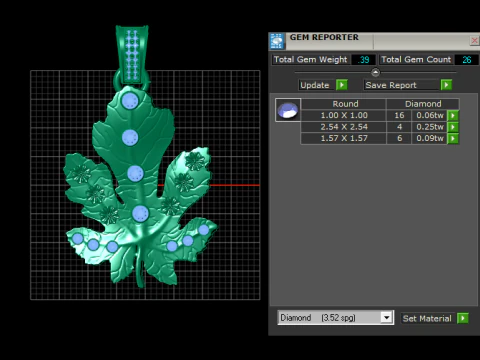Open the Diamond material dropdown

pos(387,318)
